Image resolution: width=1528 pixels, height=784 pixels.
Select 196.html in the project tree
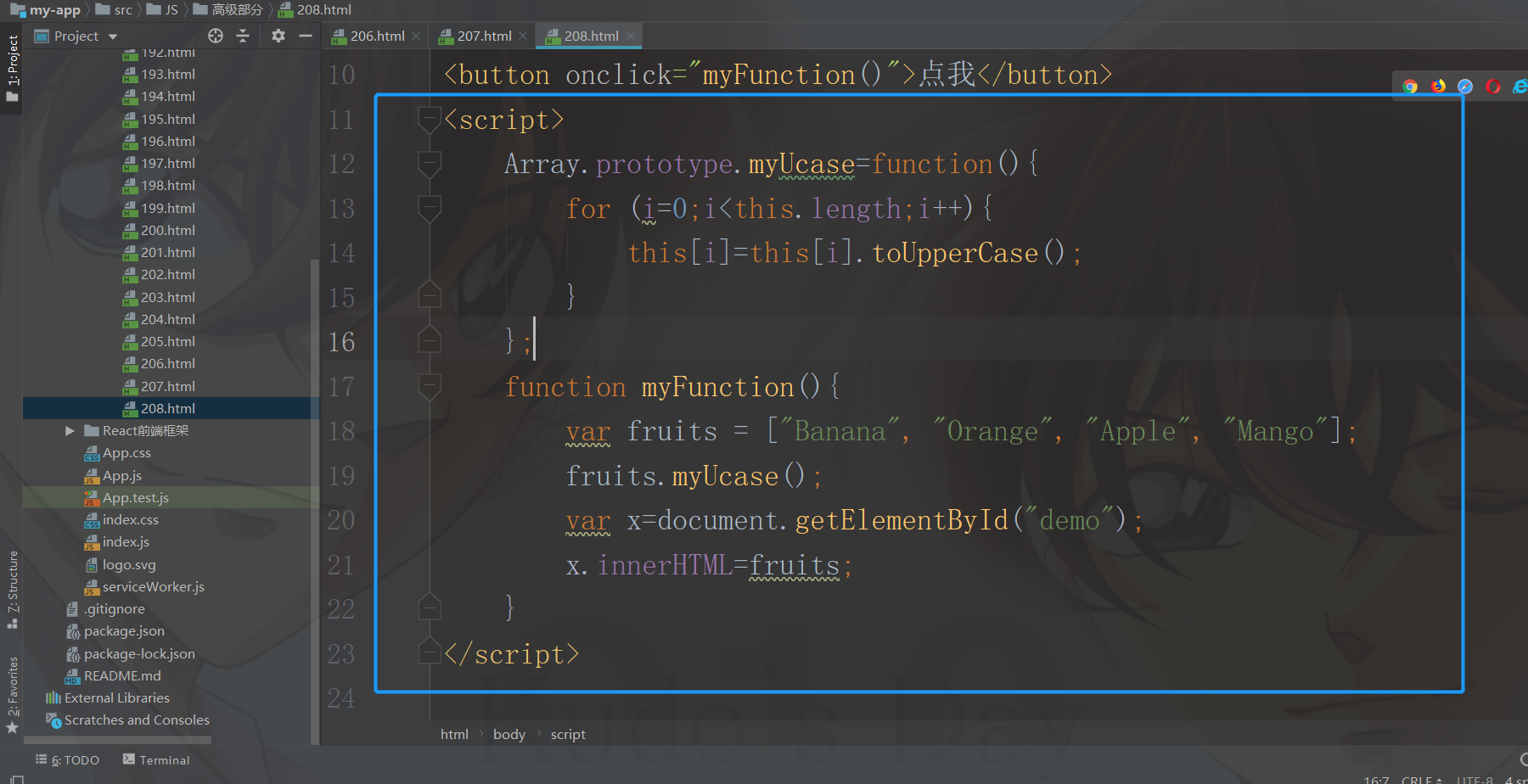click(x=168, y=142)
